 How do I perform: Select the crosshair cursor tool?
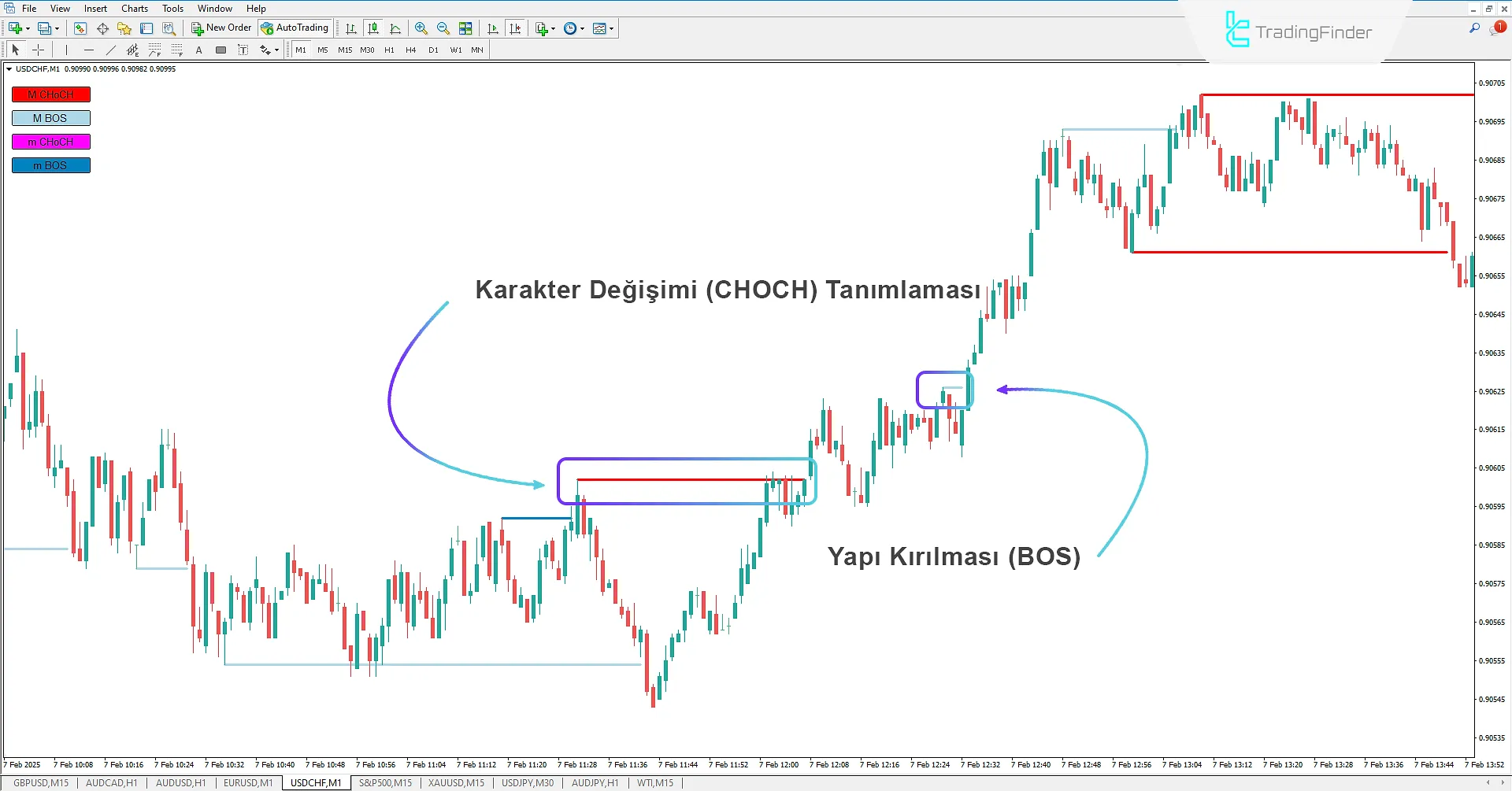38,50
